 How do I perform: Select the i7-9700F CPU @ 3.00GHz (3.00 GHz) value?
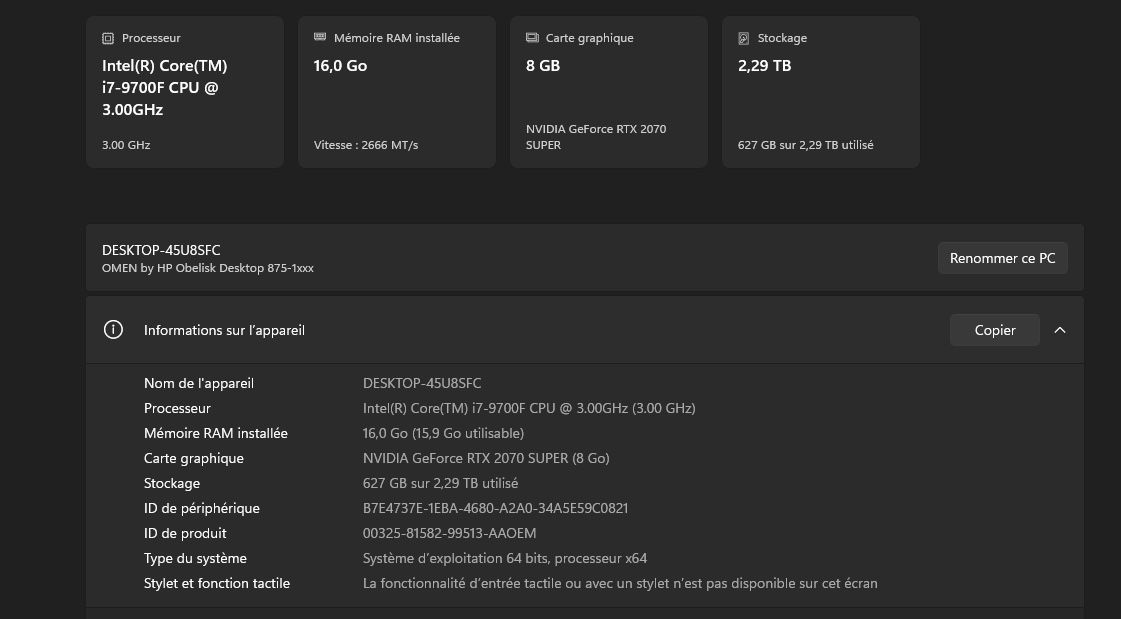pos(529,408)
